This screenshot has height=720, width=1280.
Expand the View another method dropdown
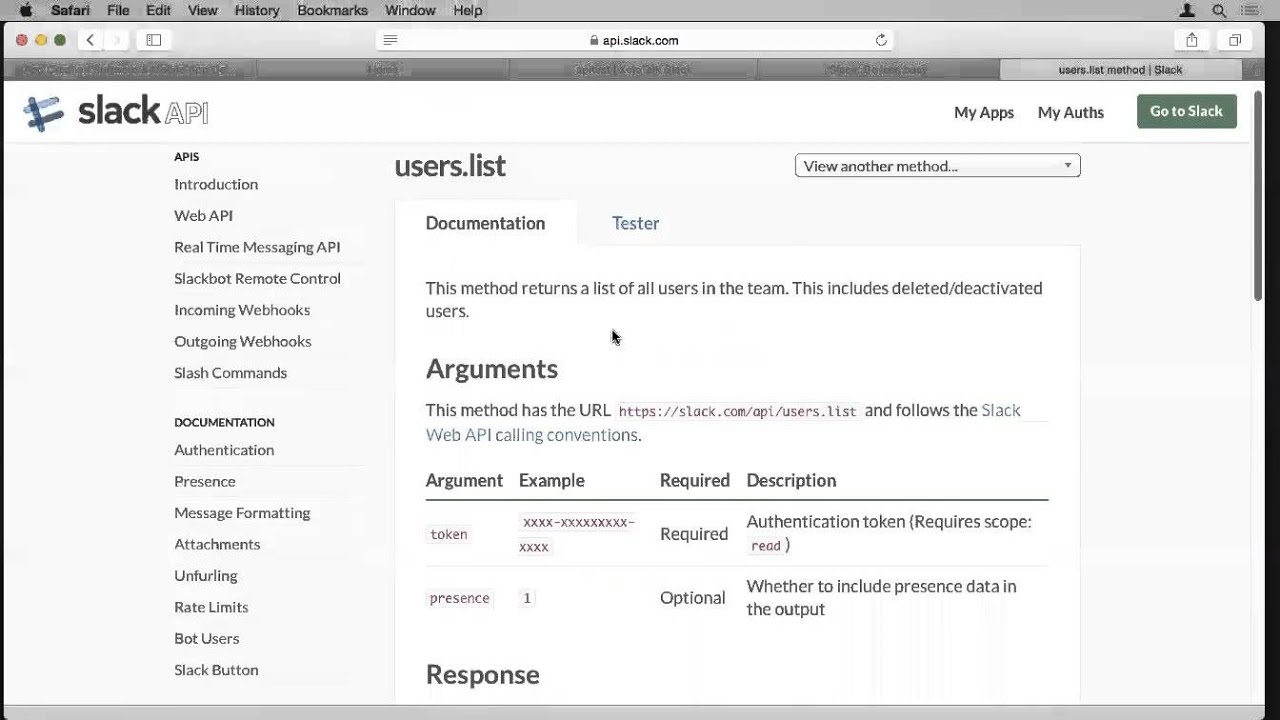click(x=937, y=166)
